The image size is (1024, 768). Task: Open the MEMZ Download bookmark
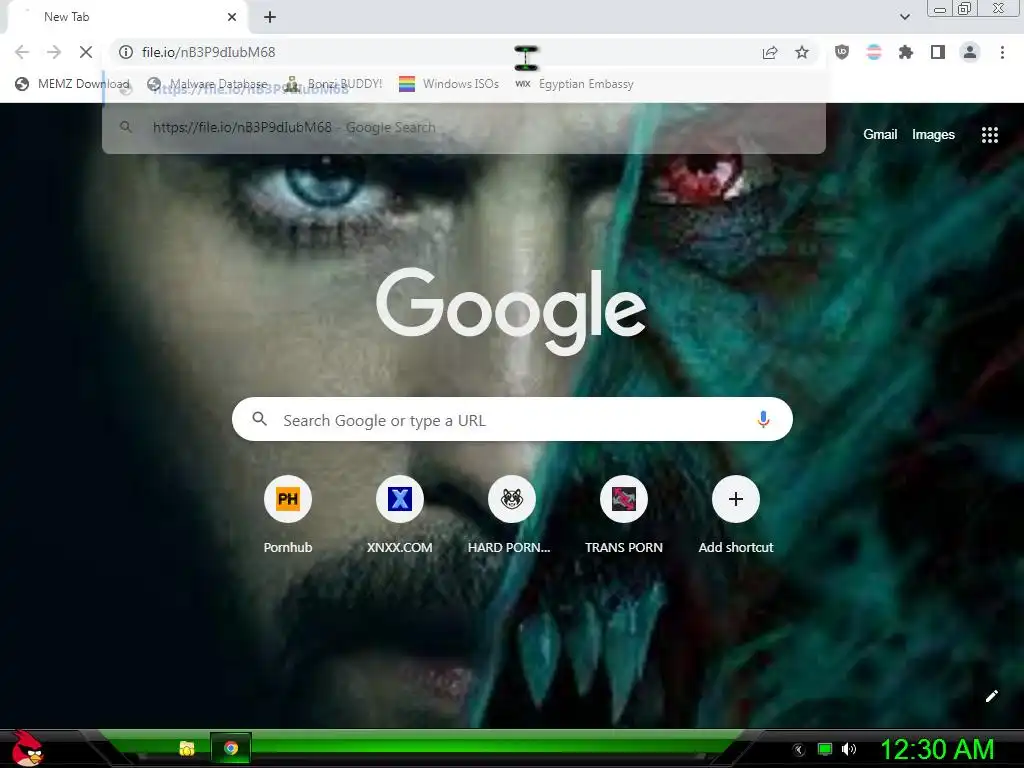pyautogui.click(x=72, y=84)
